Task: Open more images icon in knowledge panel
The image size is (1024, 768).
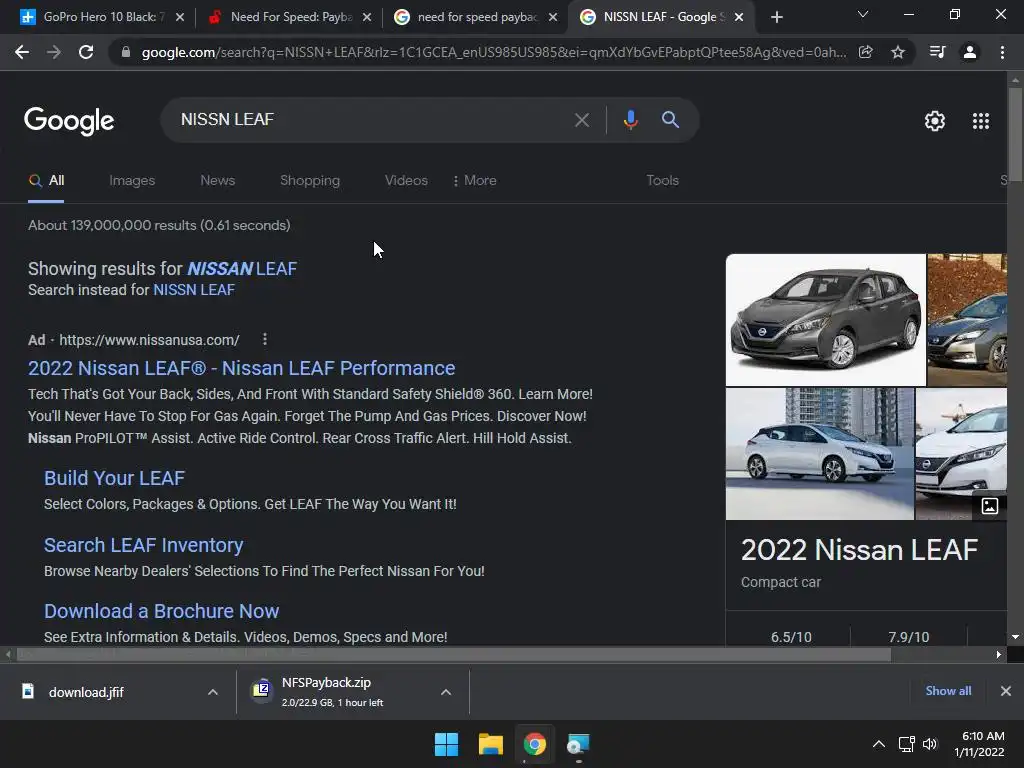Action: coord(989,505)
